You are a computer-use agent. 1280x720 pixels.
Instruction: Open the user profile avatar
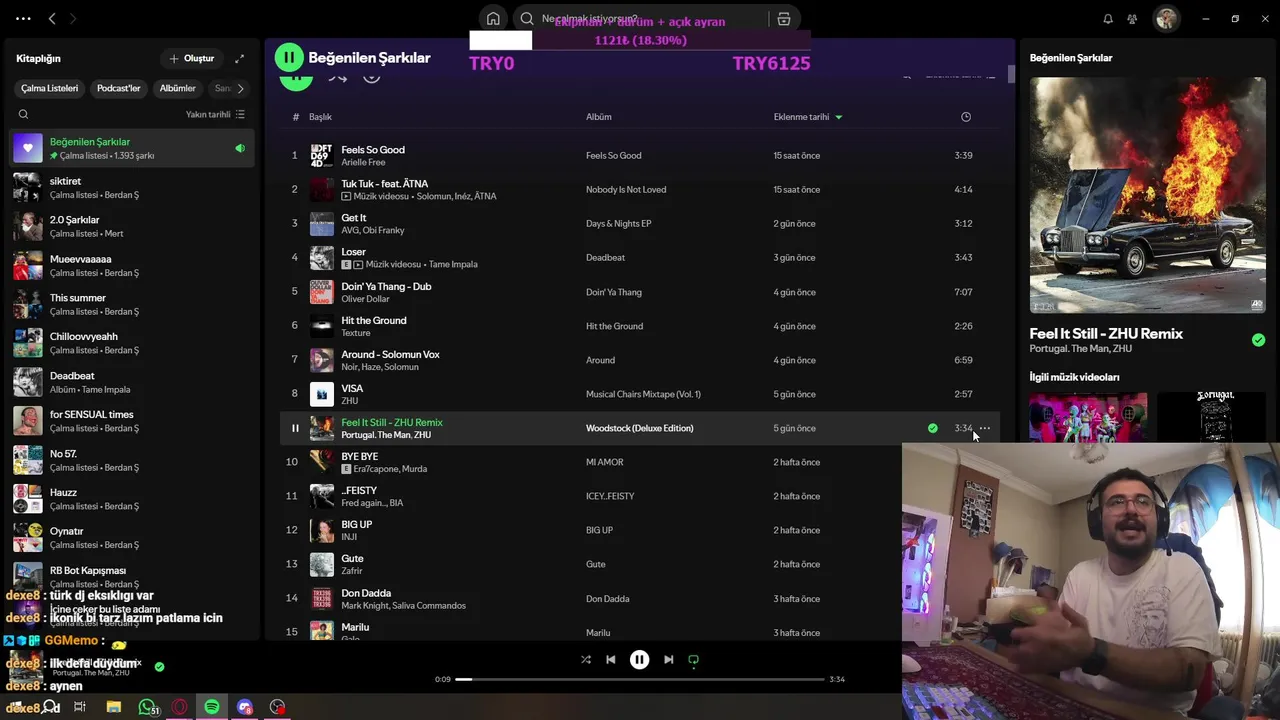1166,19
